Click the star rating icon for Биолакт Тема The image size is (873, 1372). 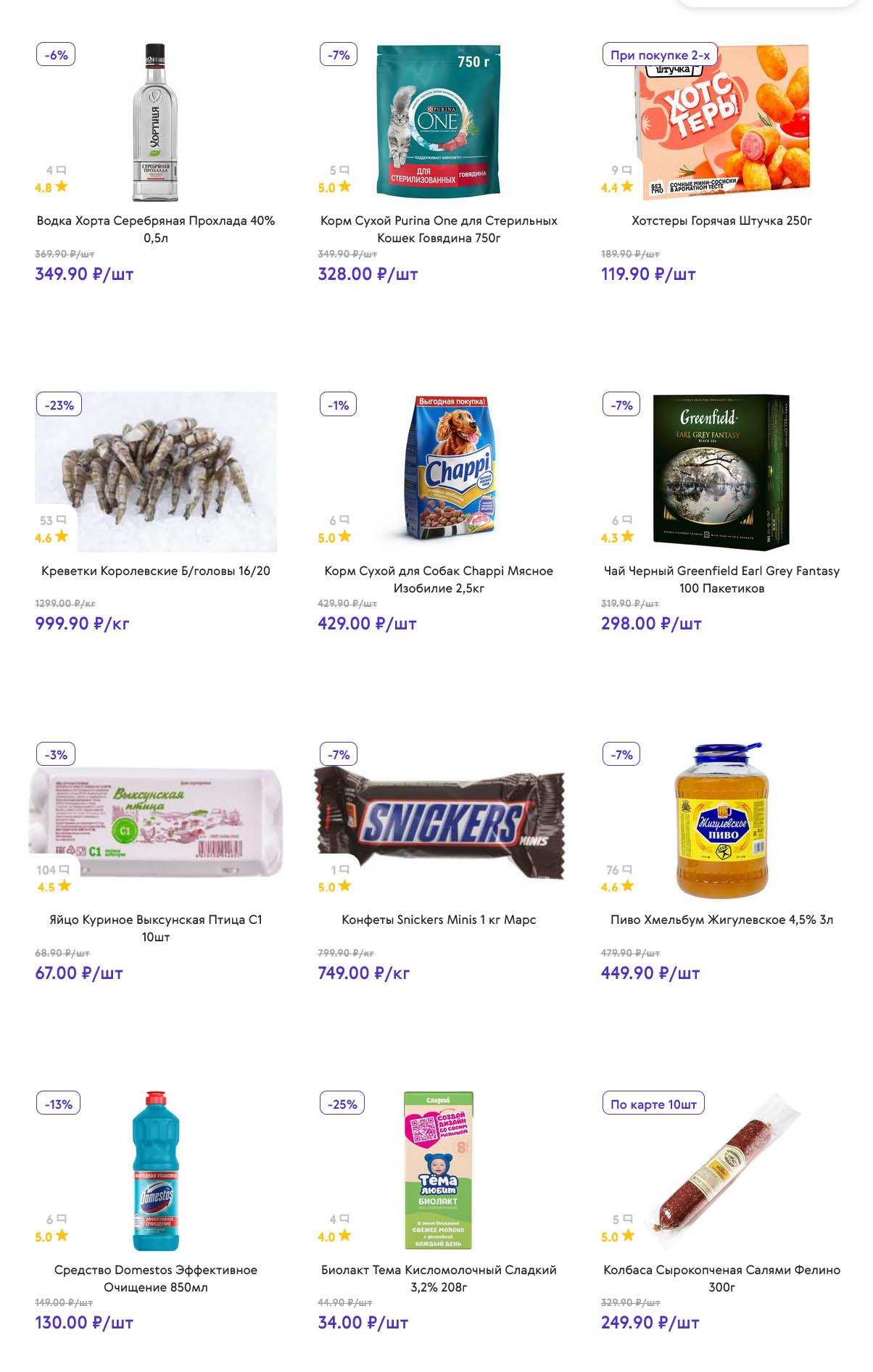click(x=344, y=1236)
